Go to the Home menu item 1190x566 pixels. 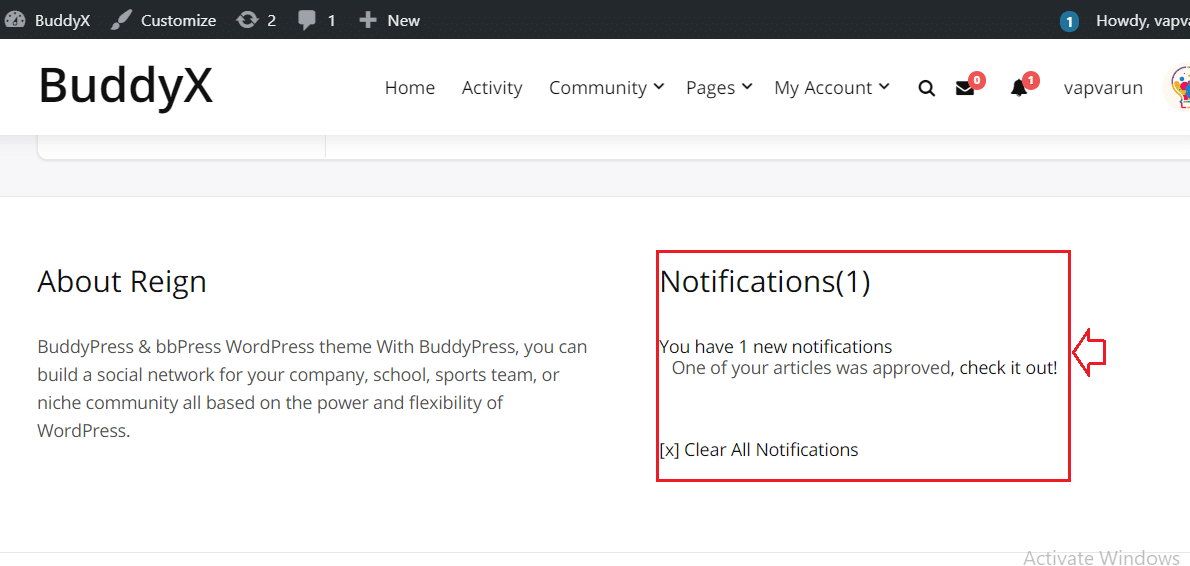[x=410, y=88]
